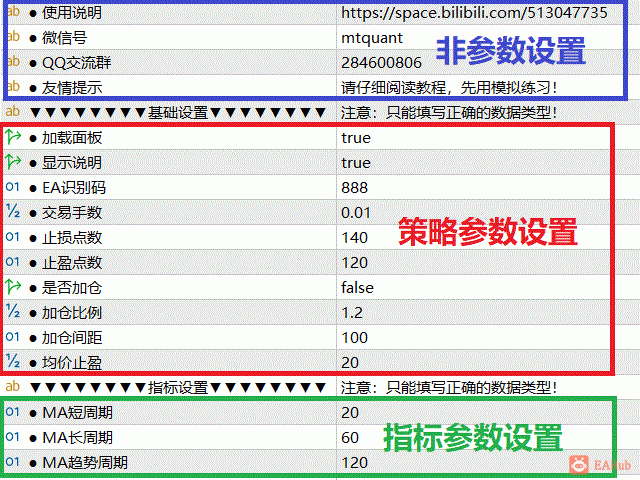Click the 微信号 value mtquant

coord(372,38)
